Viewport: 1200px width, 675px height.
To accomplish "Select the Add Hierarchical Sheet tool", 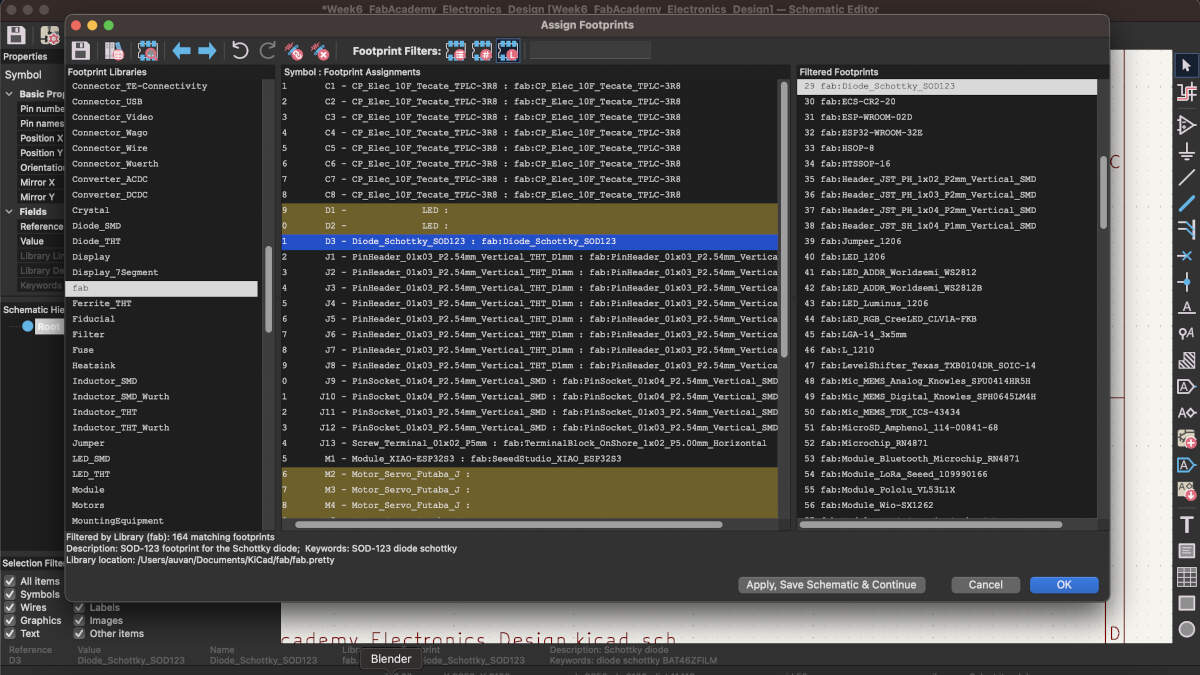I will (1187, 438).
